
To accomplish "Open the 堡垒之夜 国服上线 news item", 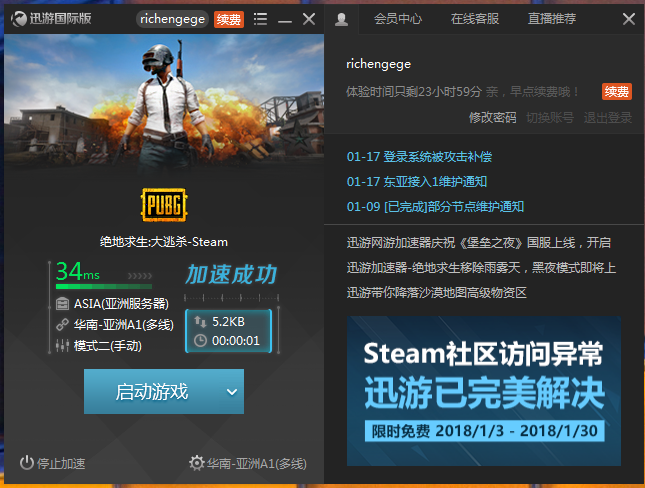I will (478, 243).
